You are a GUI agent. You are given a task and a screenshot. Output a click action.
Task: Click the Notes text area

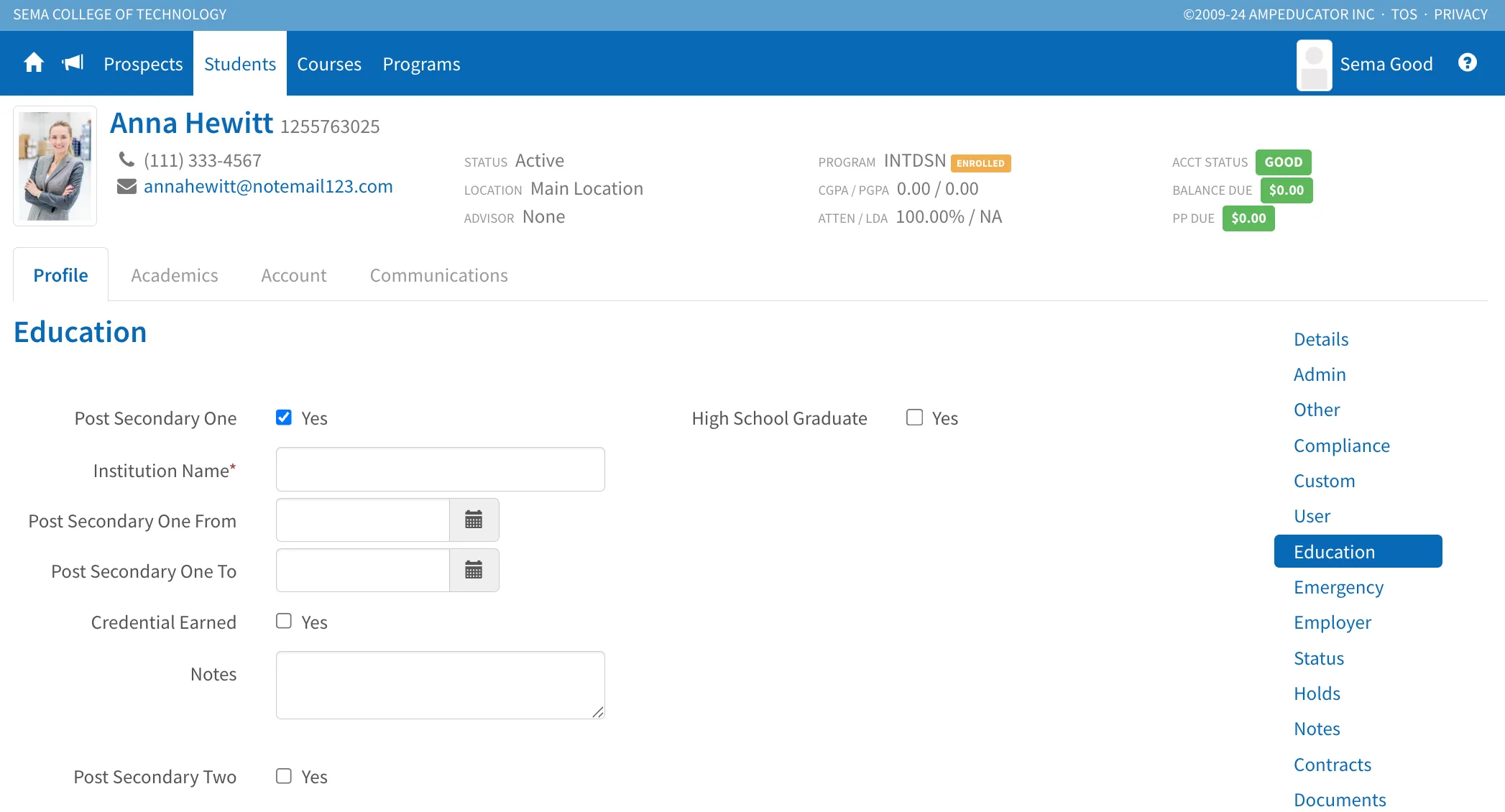coord(441,685)
